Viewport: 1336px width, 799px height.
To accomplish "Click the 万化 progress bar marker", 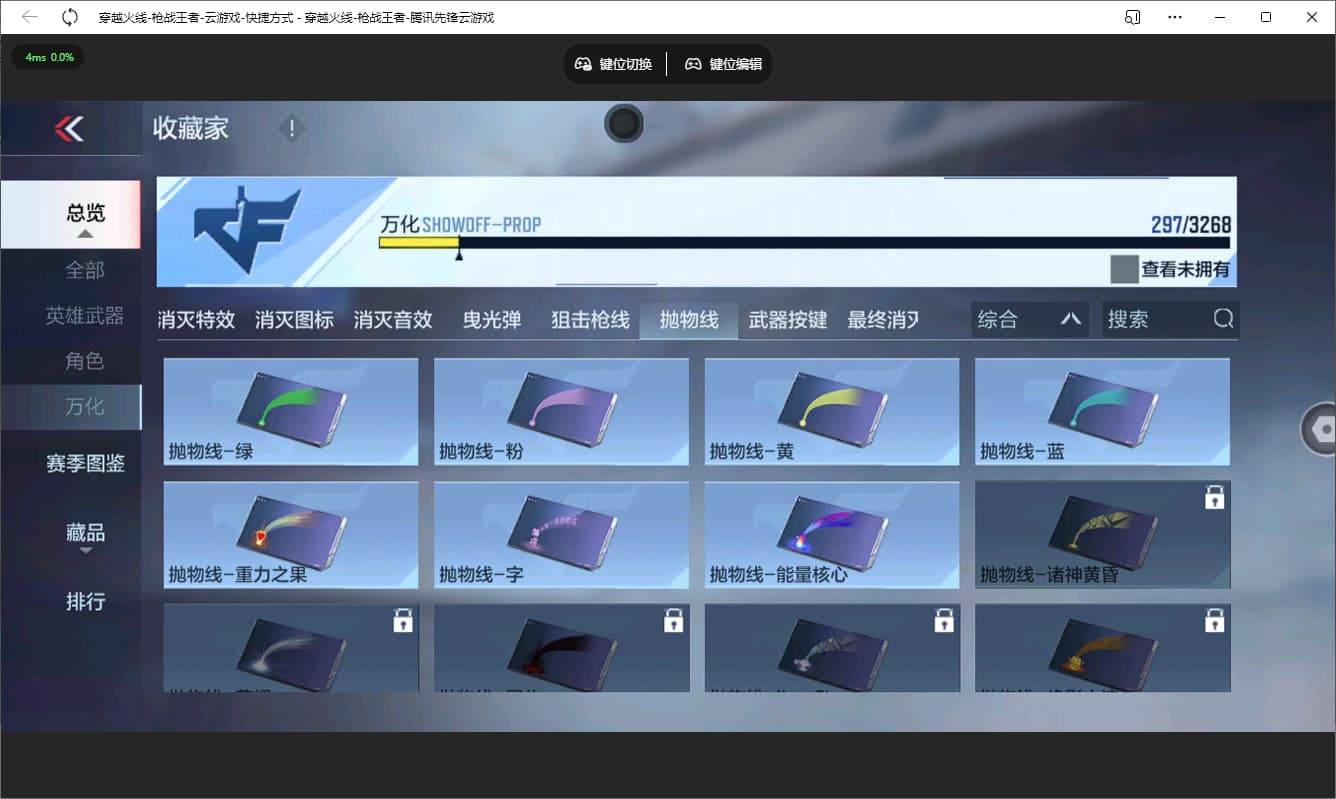I will pos(459,253).
